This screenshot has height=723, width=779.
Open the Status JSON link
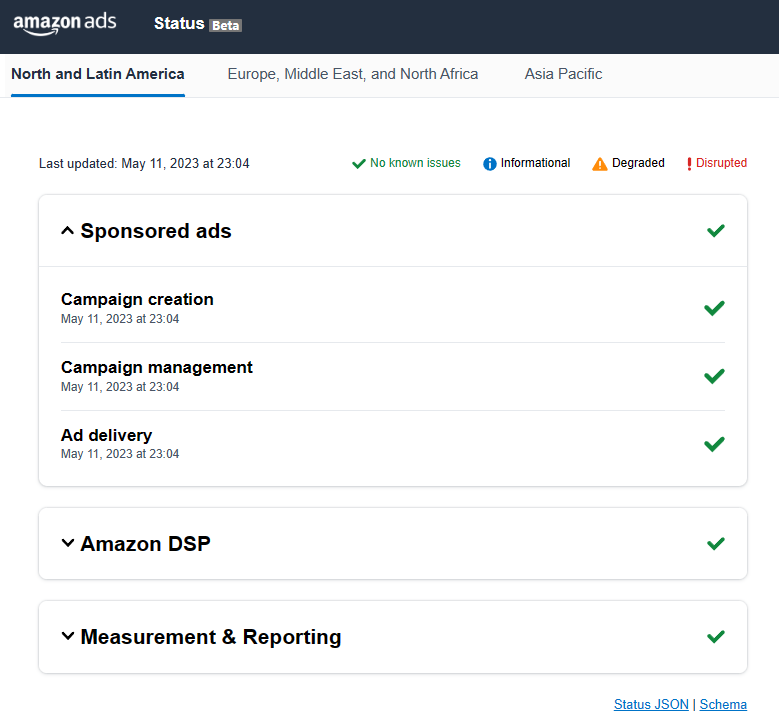pos(651,704)
